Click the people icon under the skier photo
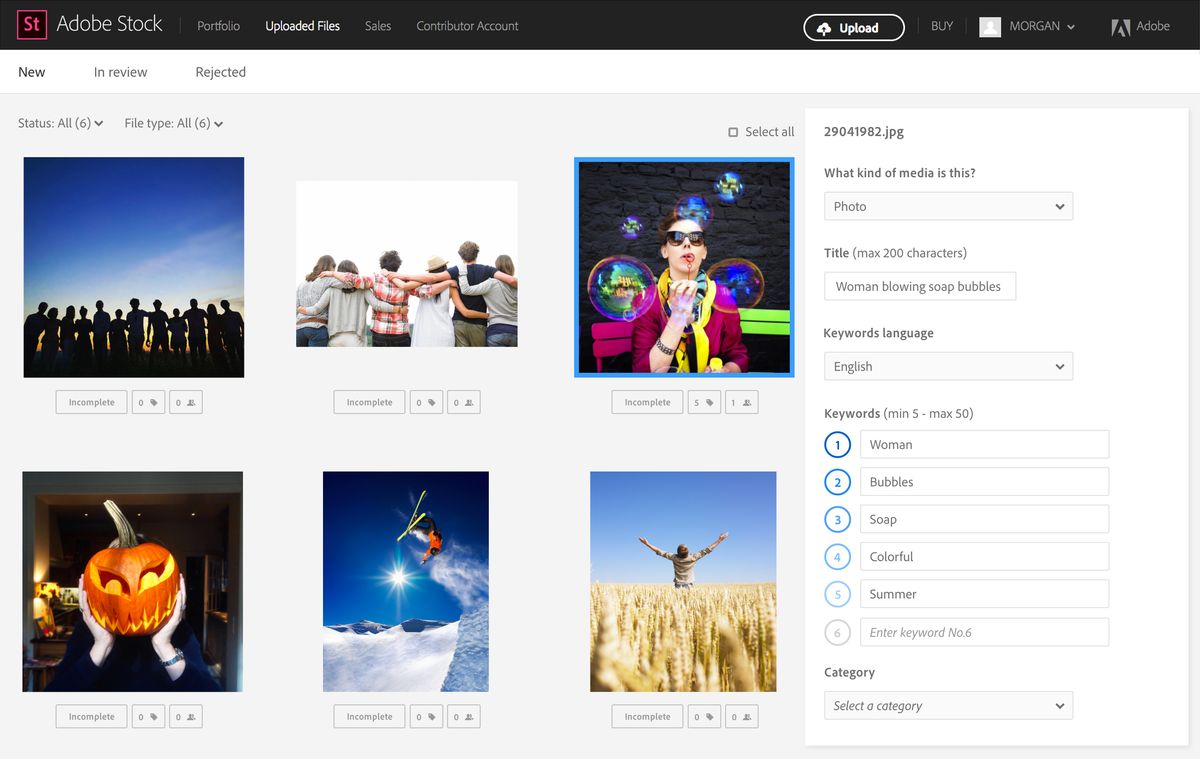Viewport: 1200px width, 759px height. [x=463, y=716]
